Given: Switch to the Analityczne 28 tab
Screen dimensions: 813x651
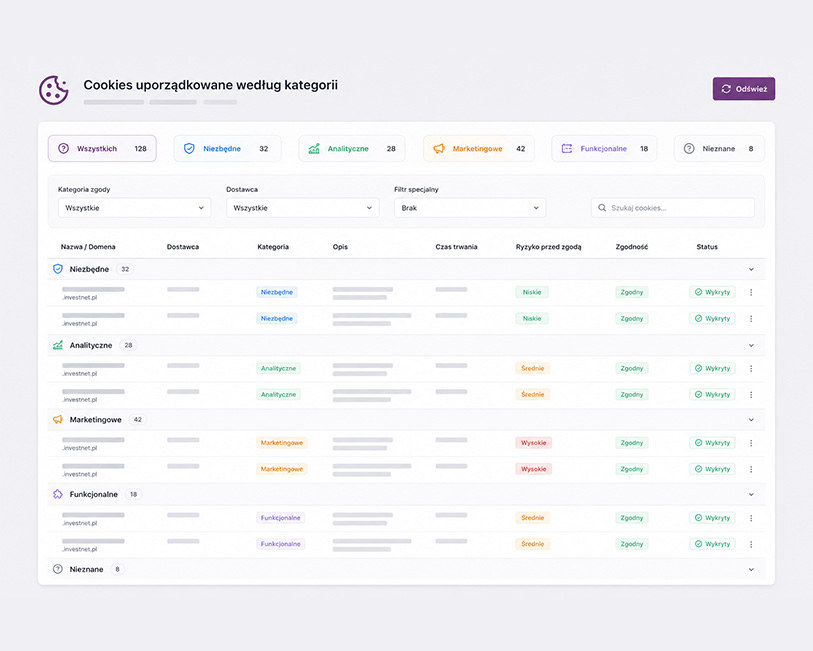Looking at the screenshot, I should coord(352,149).
